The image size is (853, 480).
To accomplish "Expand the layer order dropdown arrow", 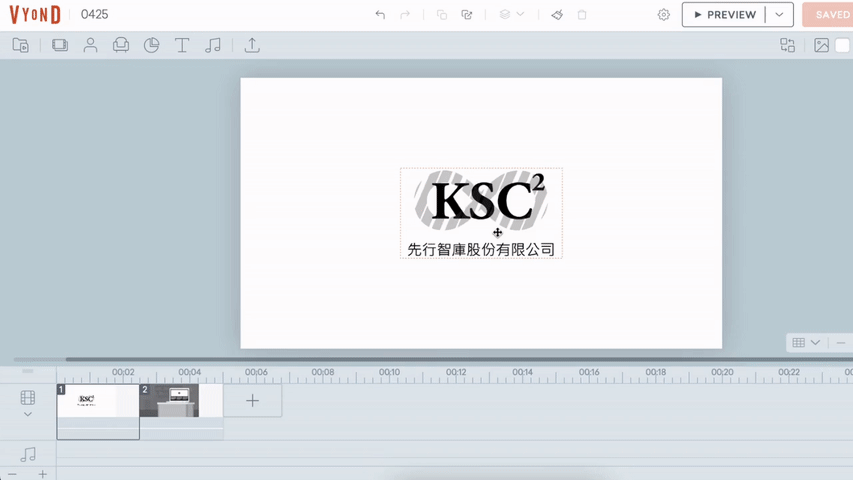I will (x=521, y=14).
